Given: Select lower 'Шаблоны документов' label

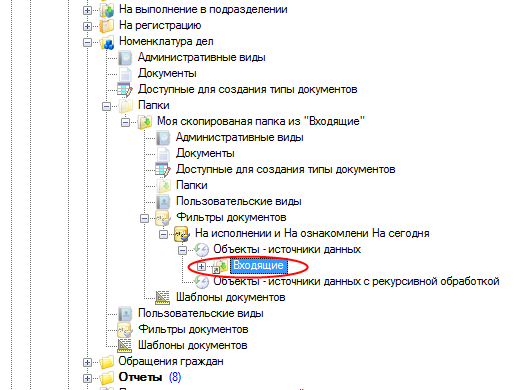Looking at the screenshot, I should click(x=193, y=346).
